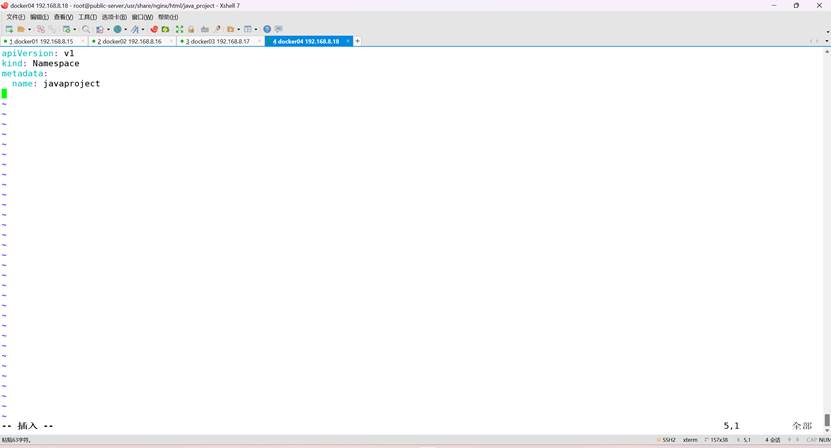Click the Compose pane icon
Viewport: 831px width, 448px height.
(x=100, y=29)
